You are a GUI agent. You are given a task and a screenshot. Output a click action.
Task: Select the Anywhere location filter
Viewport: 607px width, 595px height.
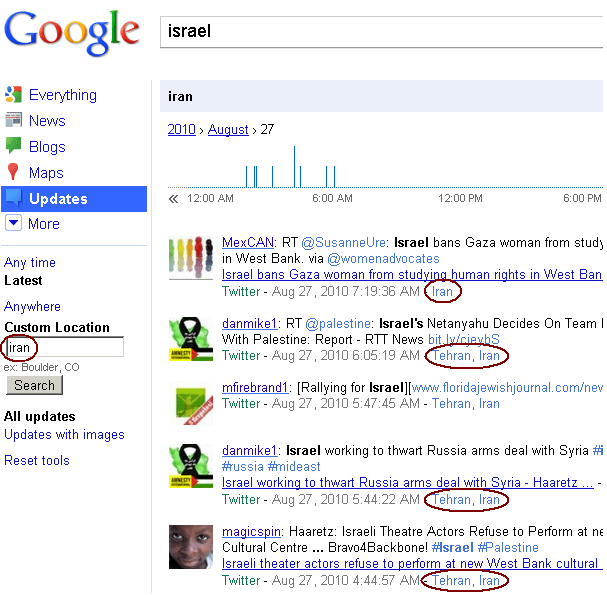click(32, 306)
